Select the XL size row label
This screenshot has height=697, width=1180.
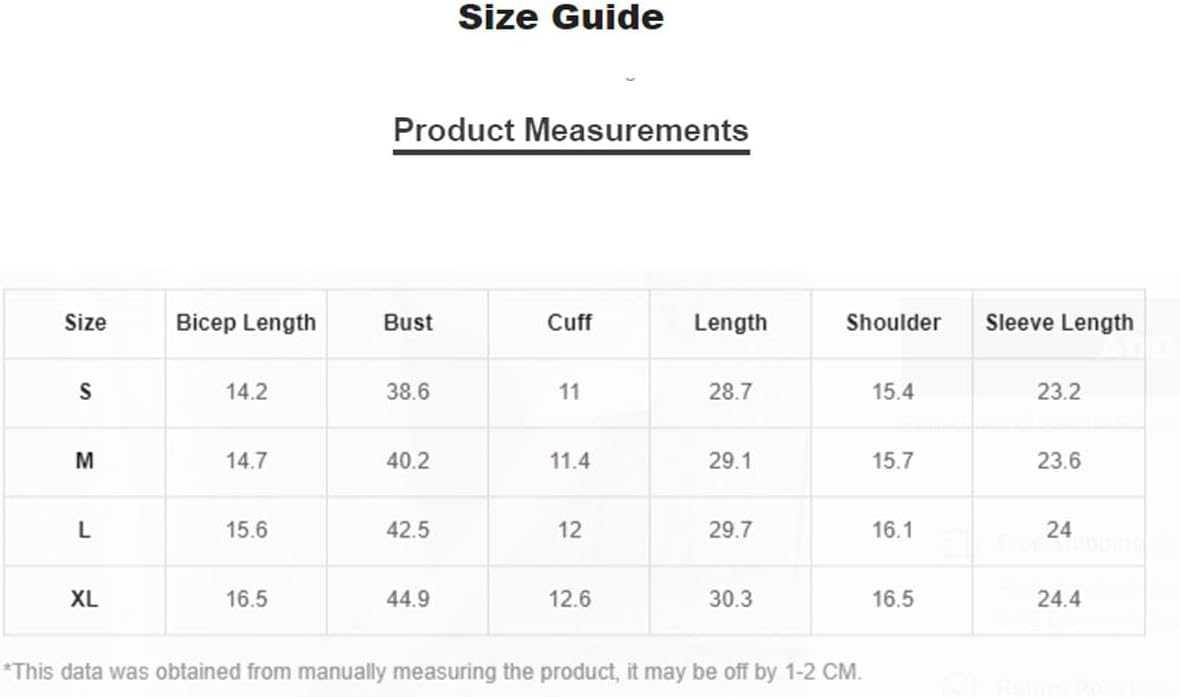pos(85,599)
